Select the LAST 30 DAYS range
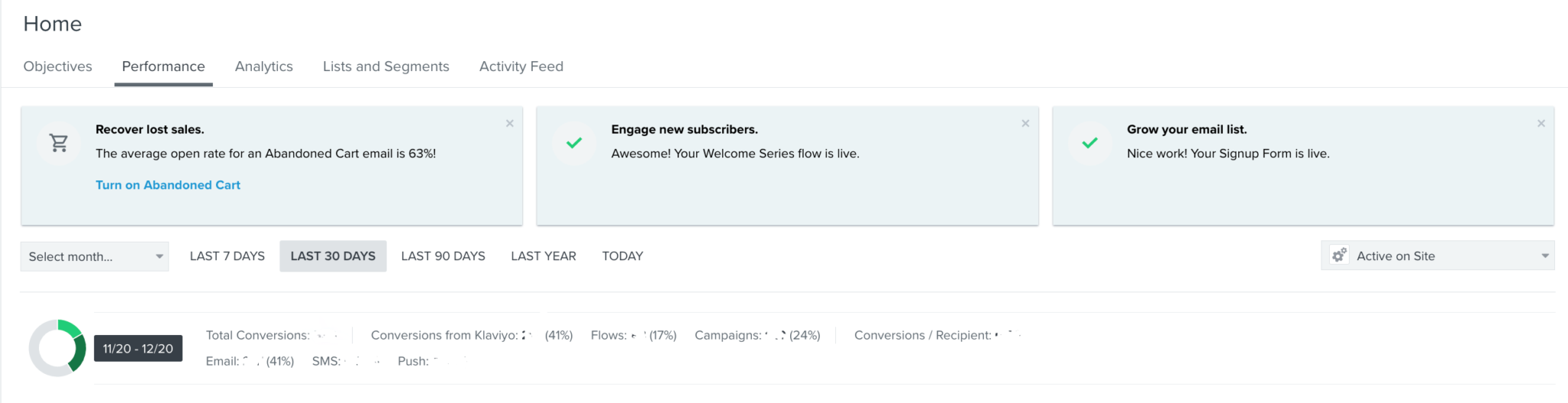The image size is (1568, 403). coord(333,256)
